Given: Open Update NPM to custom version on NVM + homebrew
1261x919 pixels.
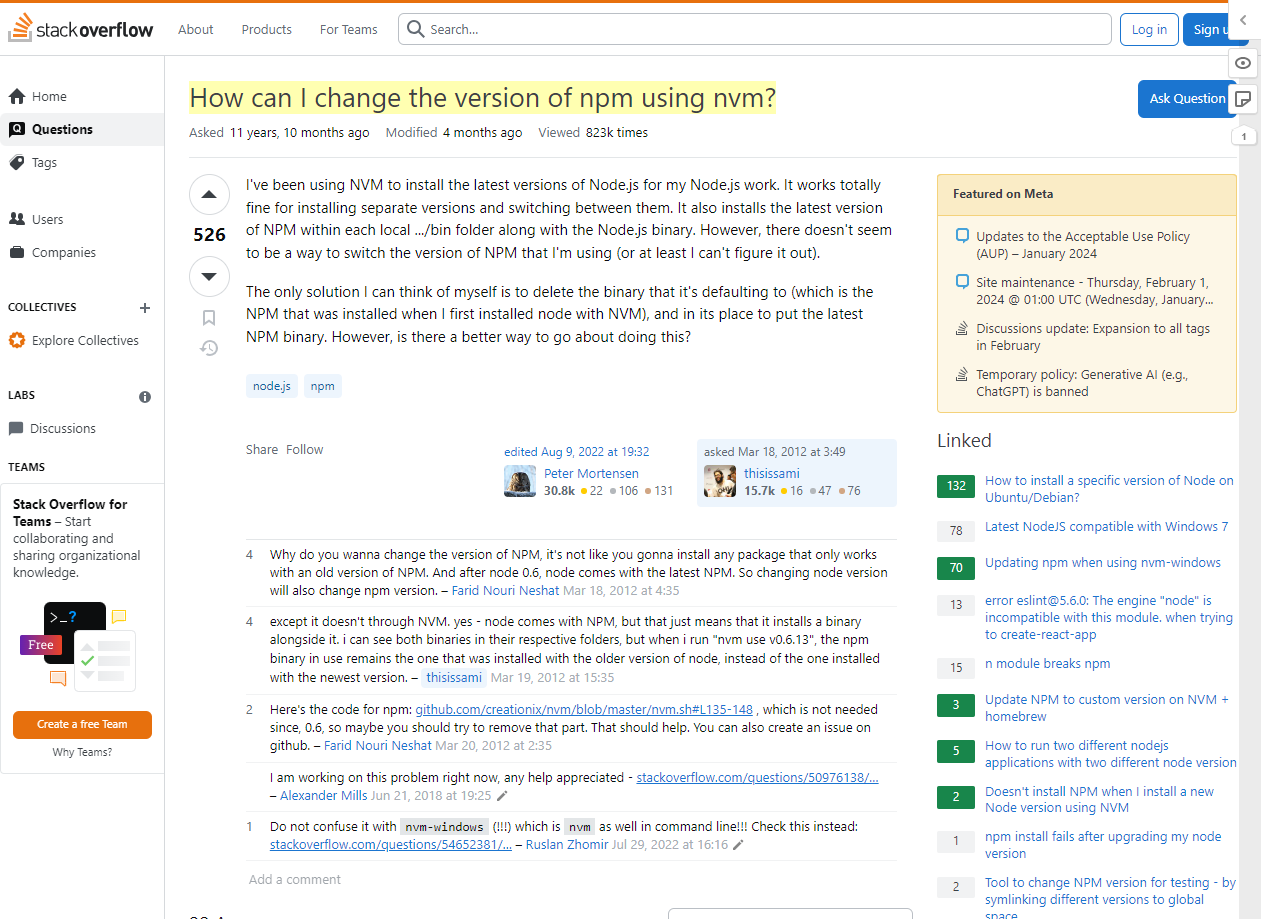Looking at the screenshot, I should click(1107, 708).
